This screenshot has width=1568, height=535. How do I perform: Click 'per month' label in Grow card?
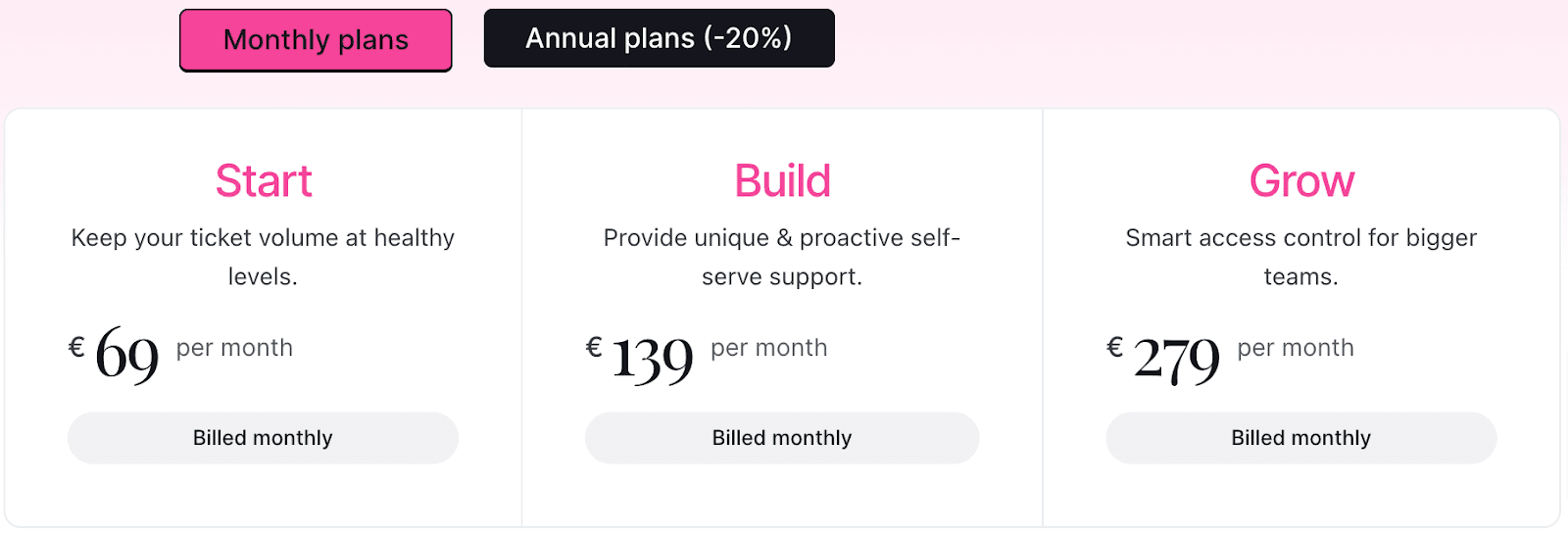click(x=1295, y=348)
